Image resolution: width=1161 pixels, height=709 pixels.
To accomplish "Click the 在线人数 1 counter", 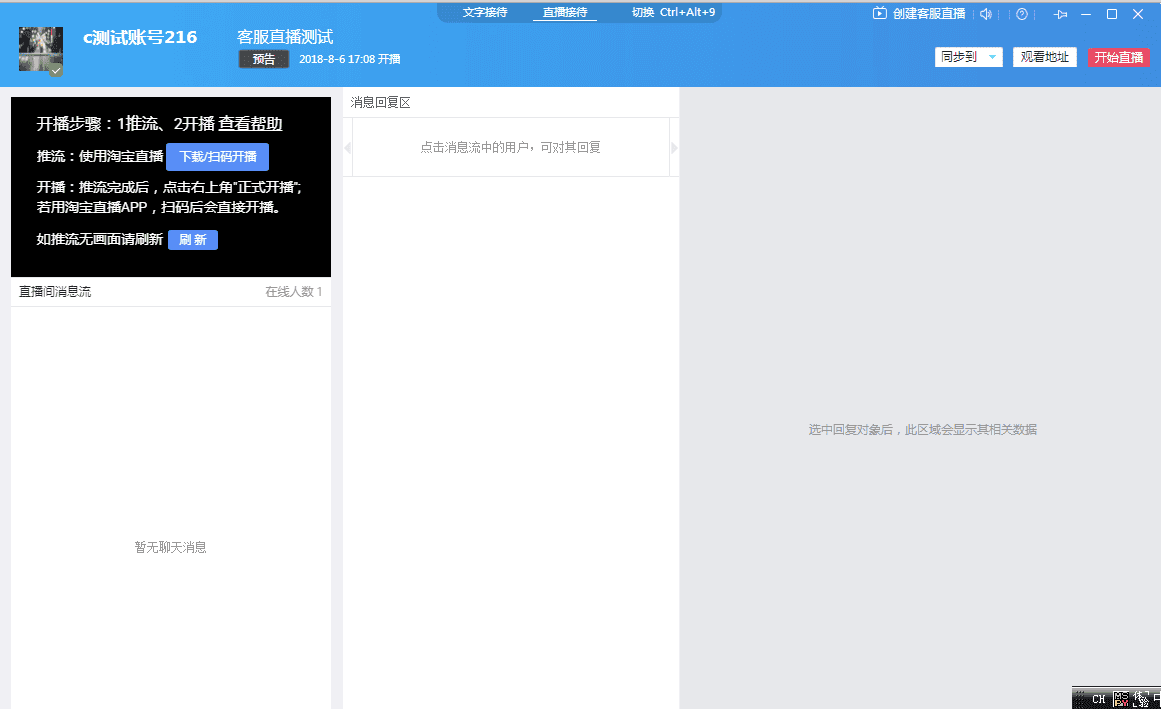I will point(293,292).
